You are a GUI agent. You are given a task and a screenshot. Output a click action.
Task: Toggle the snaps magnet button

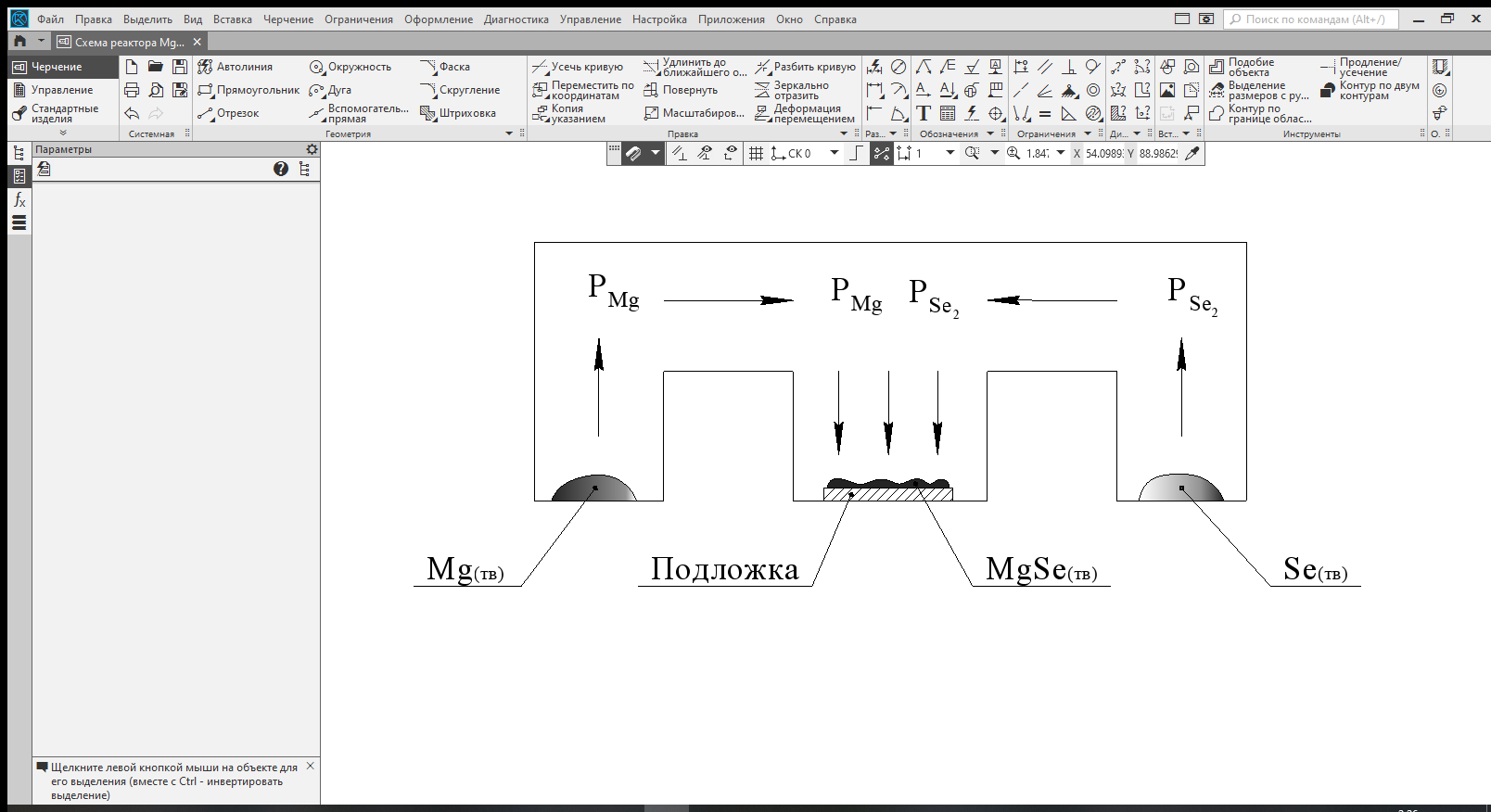633,153
